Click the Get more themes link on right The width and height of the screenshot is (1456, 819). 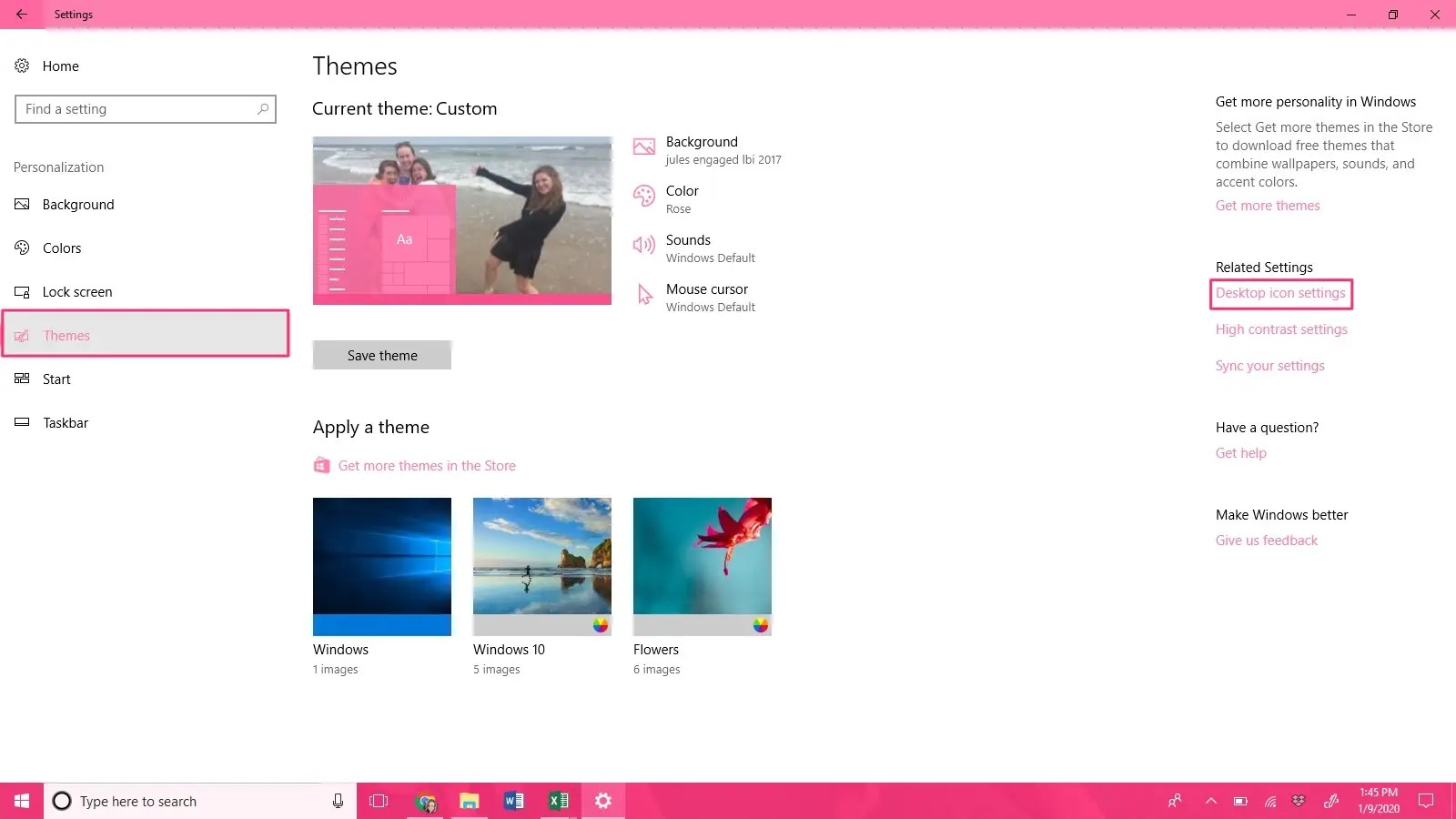(x=1268, y=206)
